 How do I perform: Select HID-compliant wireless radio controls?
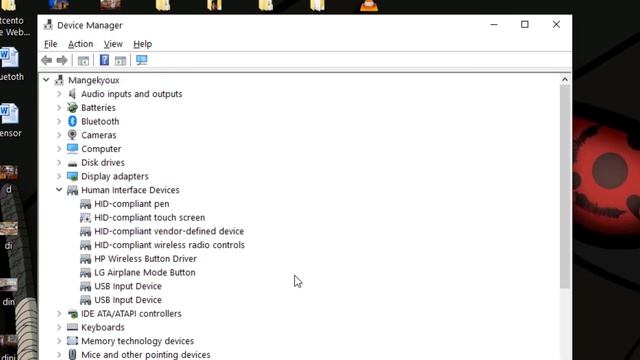pos(169,245)
